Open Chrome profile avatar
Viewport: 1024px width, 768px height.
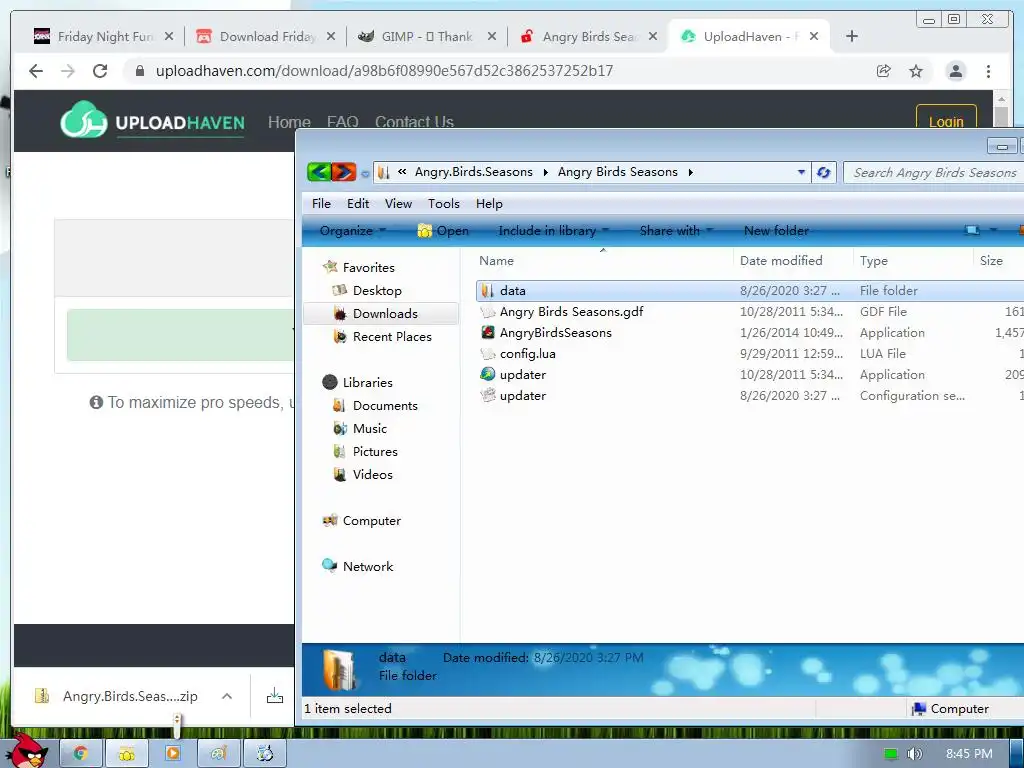point(955,71)
